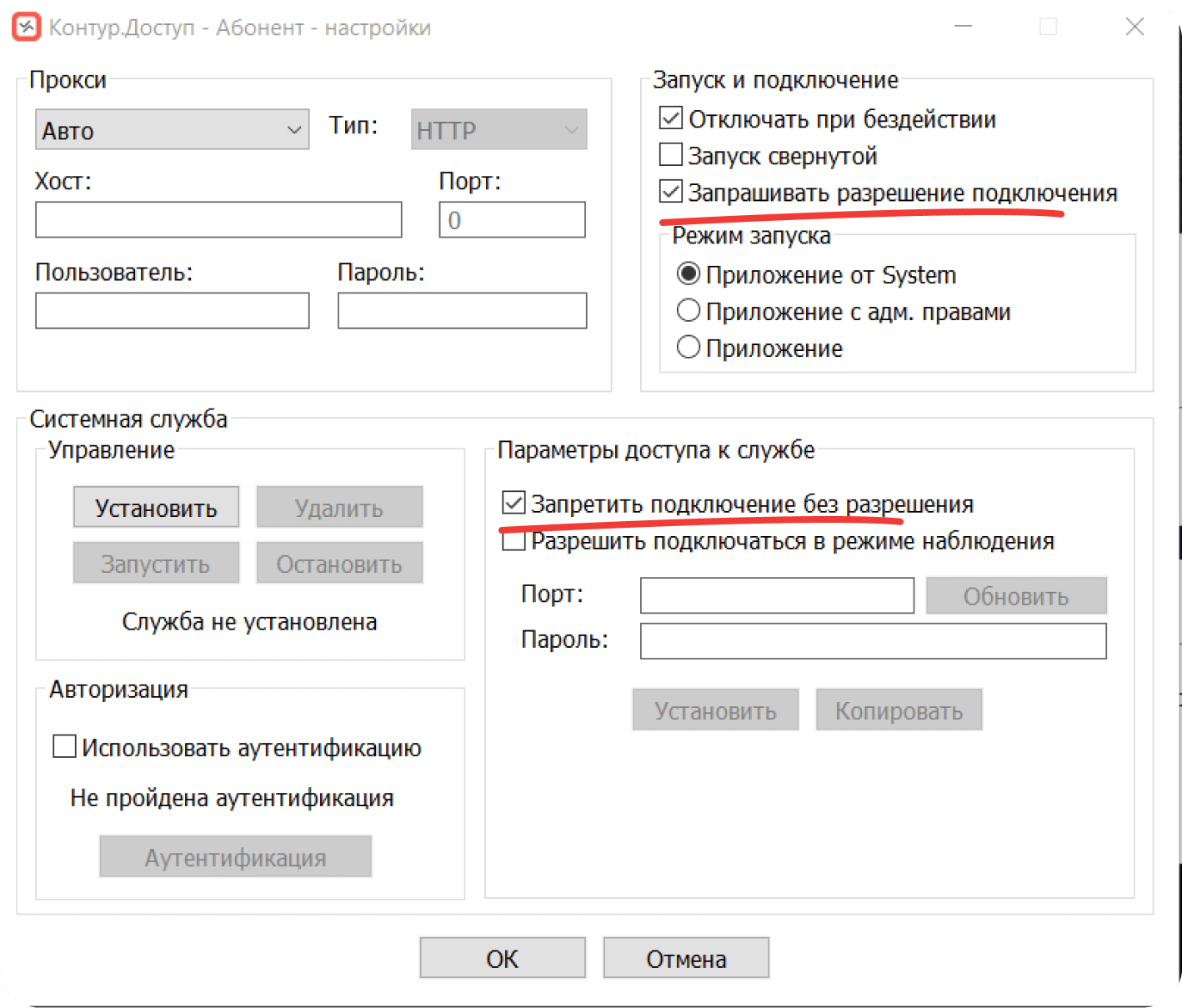Toggle Отключать при бездействии checkbox
This screenshot has width=1182, height=1008.
[671, 118]
